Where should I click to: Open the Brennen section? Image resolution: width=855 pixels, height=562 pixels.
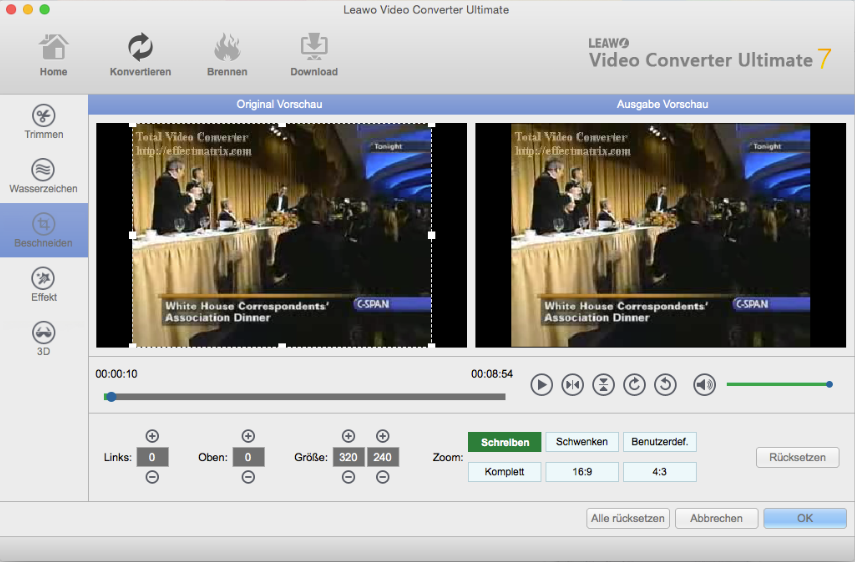point(227,55)
